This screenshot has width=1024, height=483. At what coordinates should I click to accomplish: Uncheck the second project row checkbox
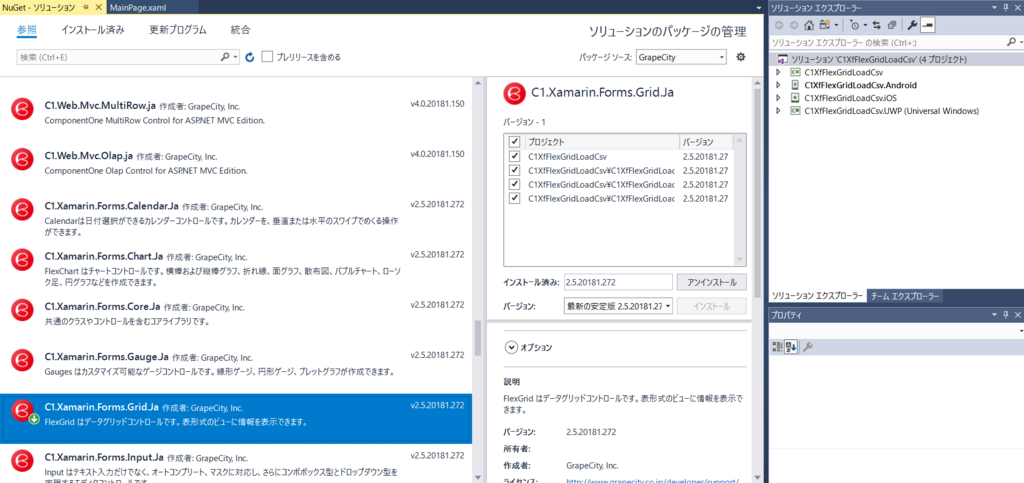tap(515, 170)
